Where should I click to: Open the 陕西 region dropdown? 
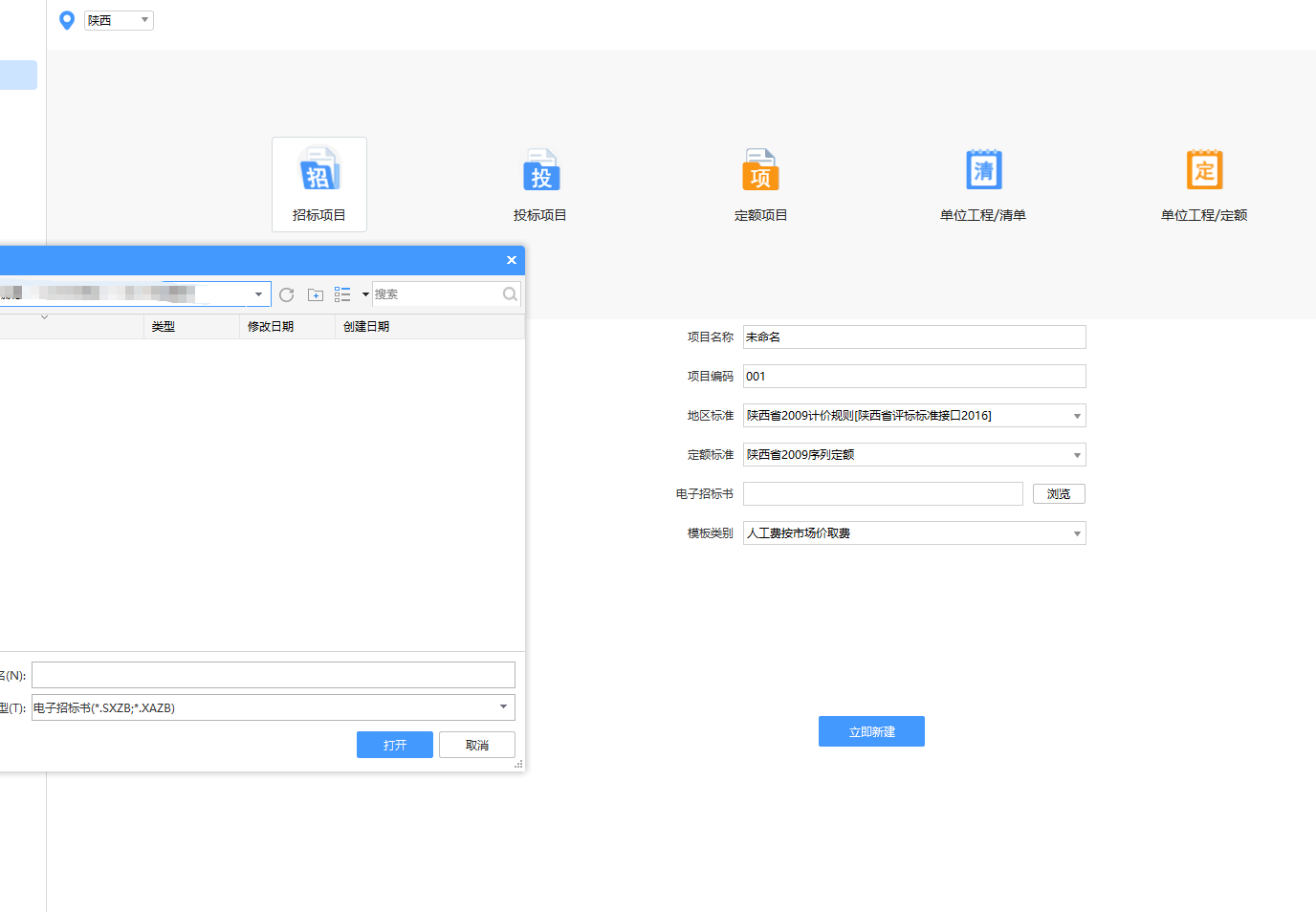144,19
